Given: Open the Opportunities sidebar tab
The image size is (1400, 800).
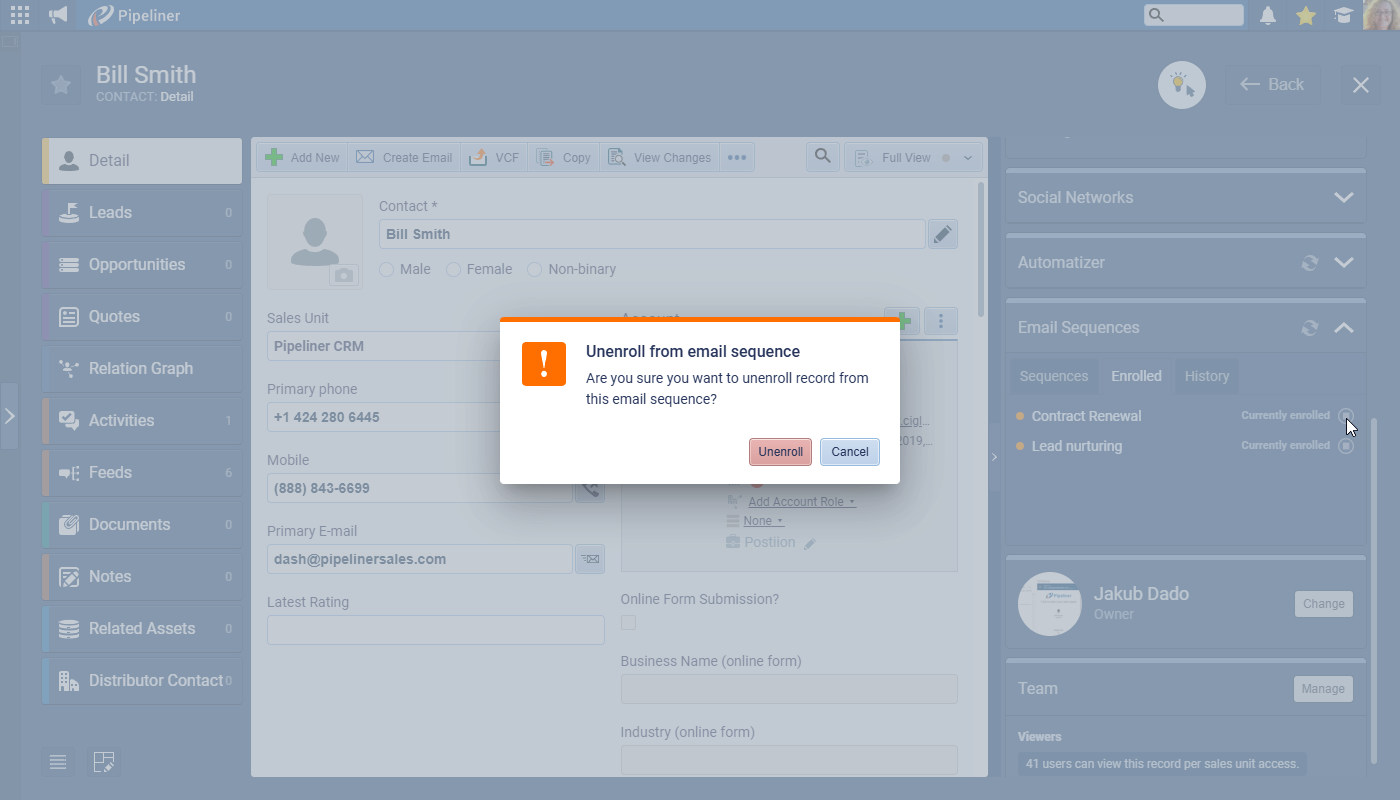Looking at the screenshot, I should click(x=137, y=265).
